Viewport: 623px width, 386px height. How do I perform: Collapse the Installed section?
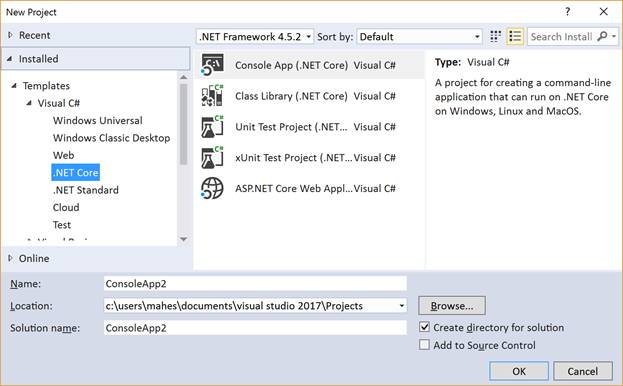(10, 59)
